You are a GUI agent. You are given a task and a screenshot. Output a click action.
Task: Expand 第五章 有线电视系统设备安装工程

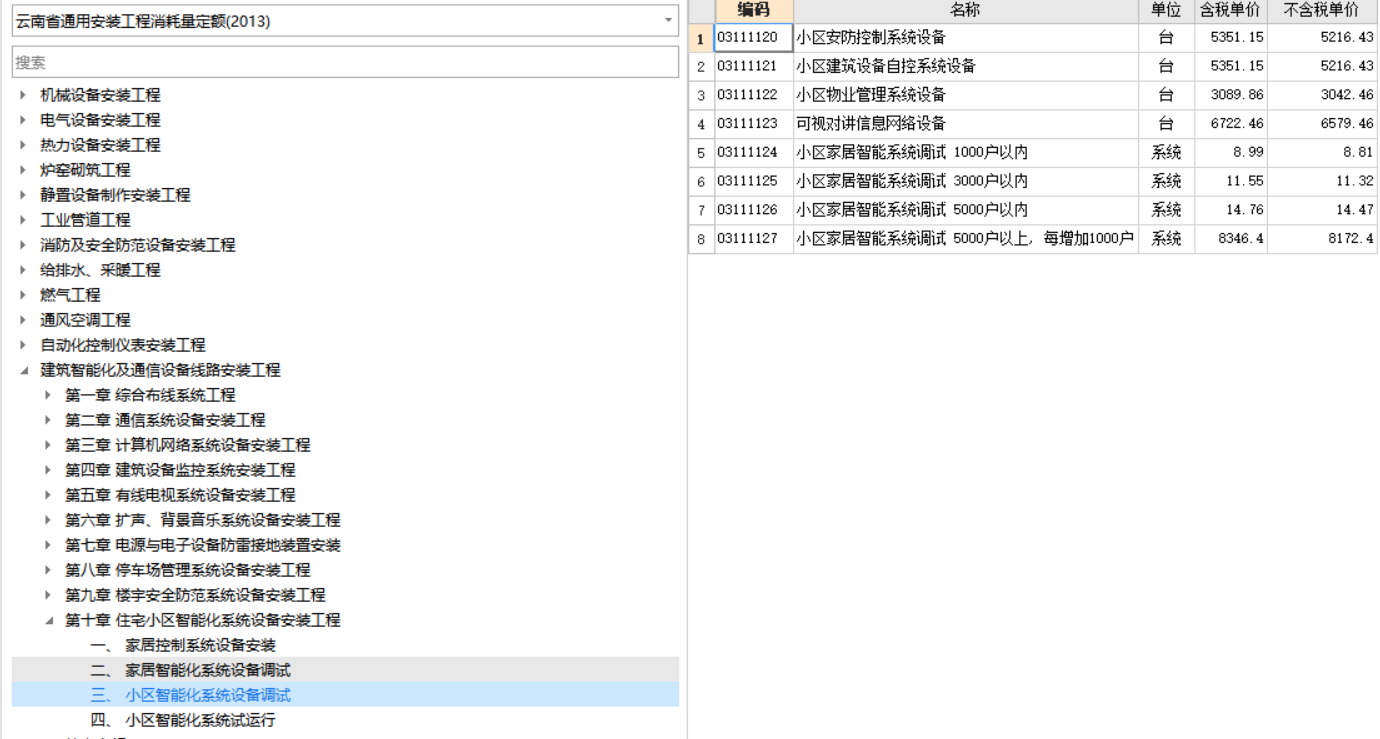point(48,495)
